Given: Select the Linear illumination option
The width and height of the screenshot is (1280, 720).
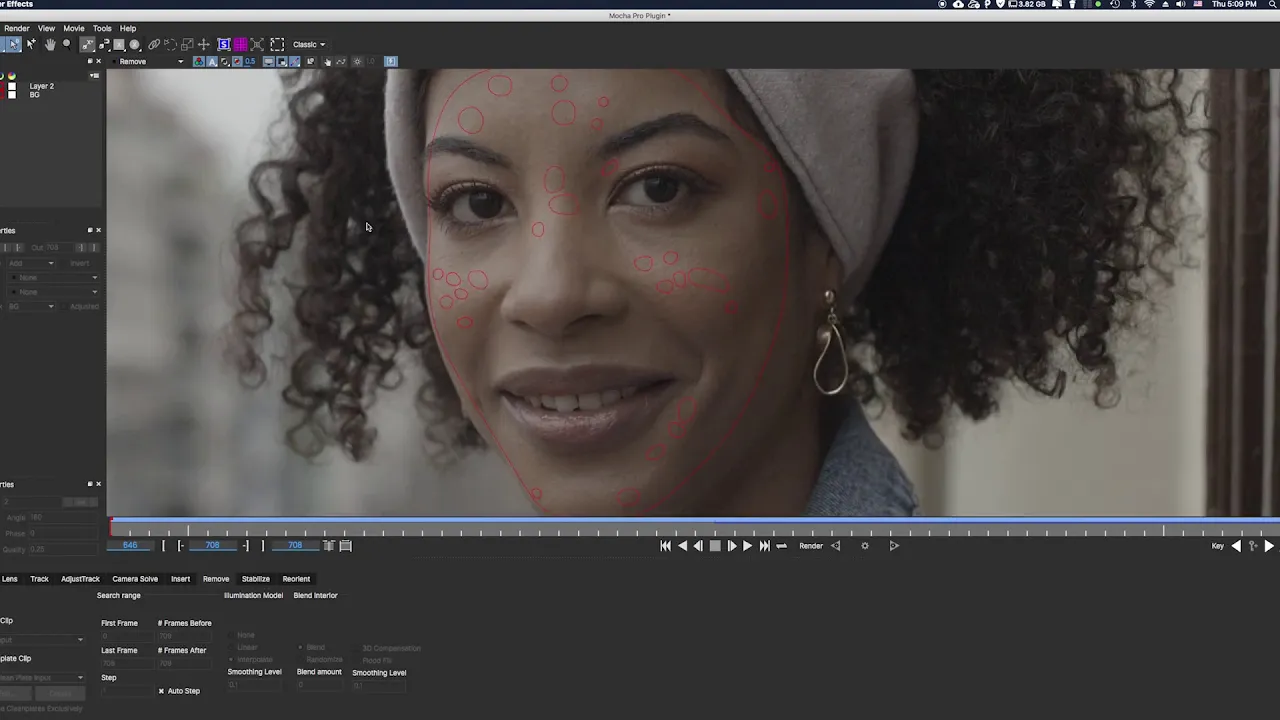Looking at the screenshot, I should (x=242, y=647).
